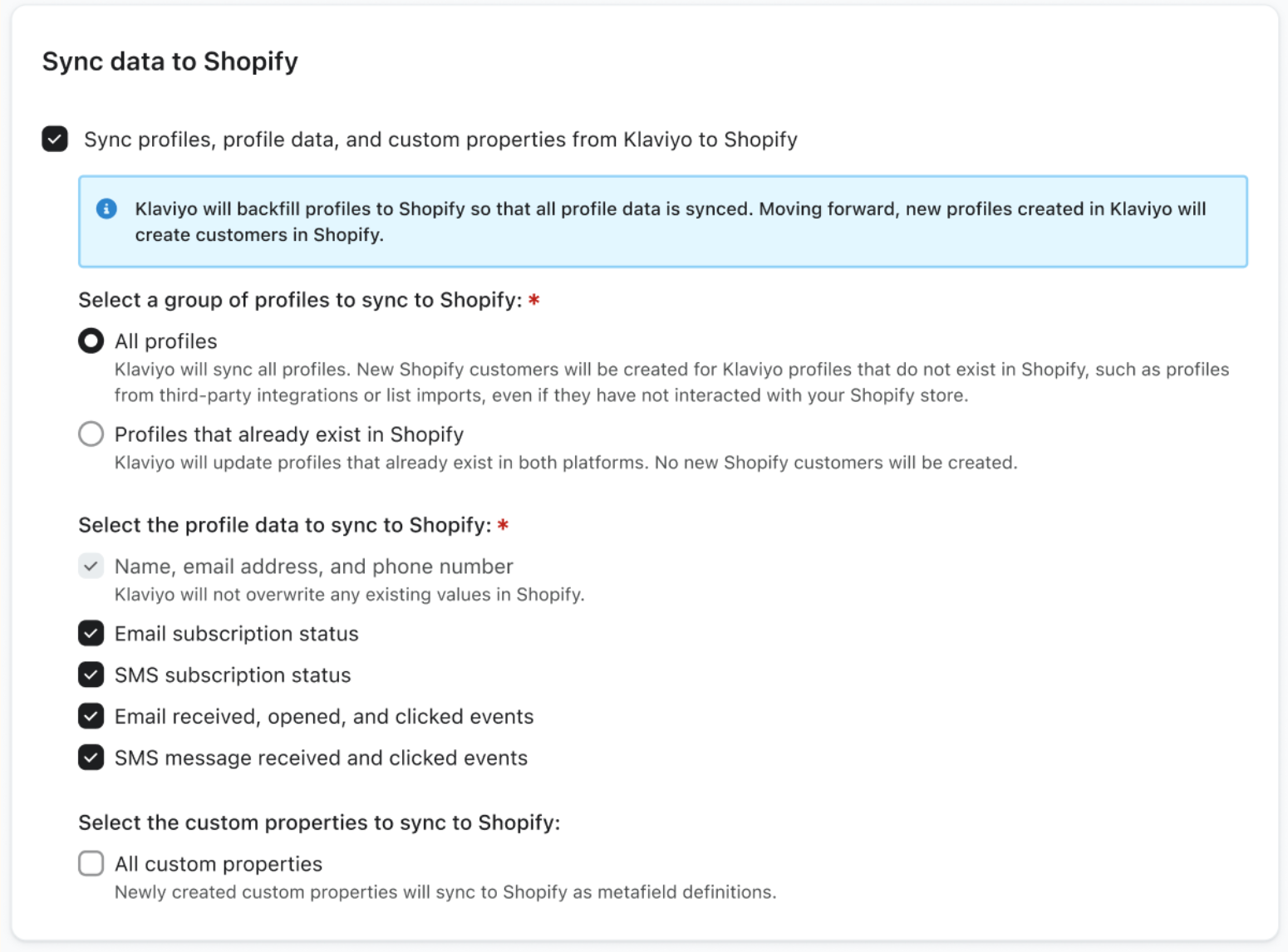Select the All profiles radio button

point(91,341)
